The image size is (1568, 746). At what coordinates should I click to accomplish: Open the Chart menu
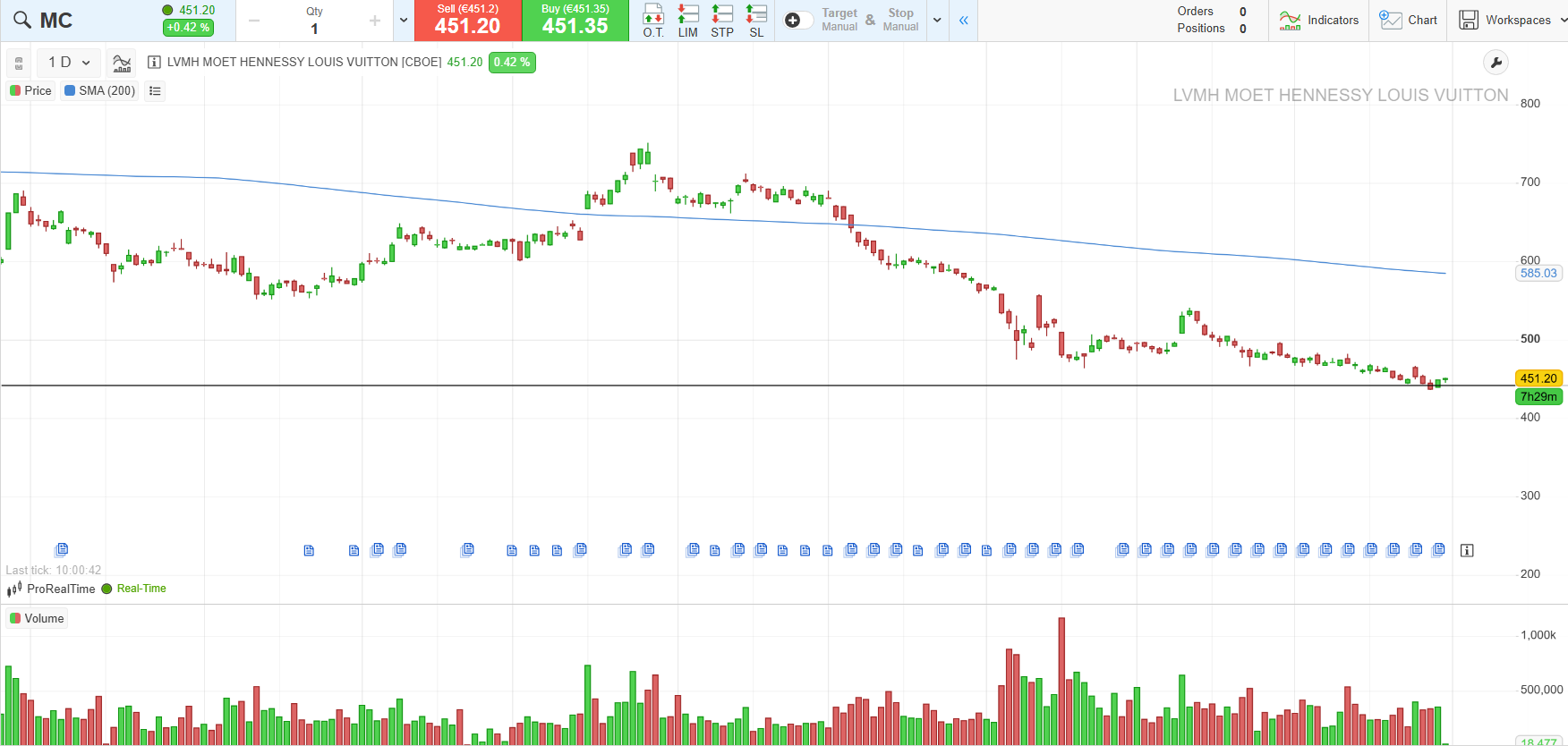(x=1409, y=21)
